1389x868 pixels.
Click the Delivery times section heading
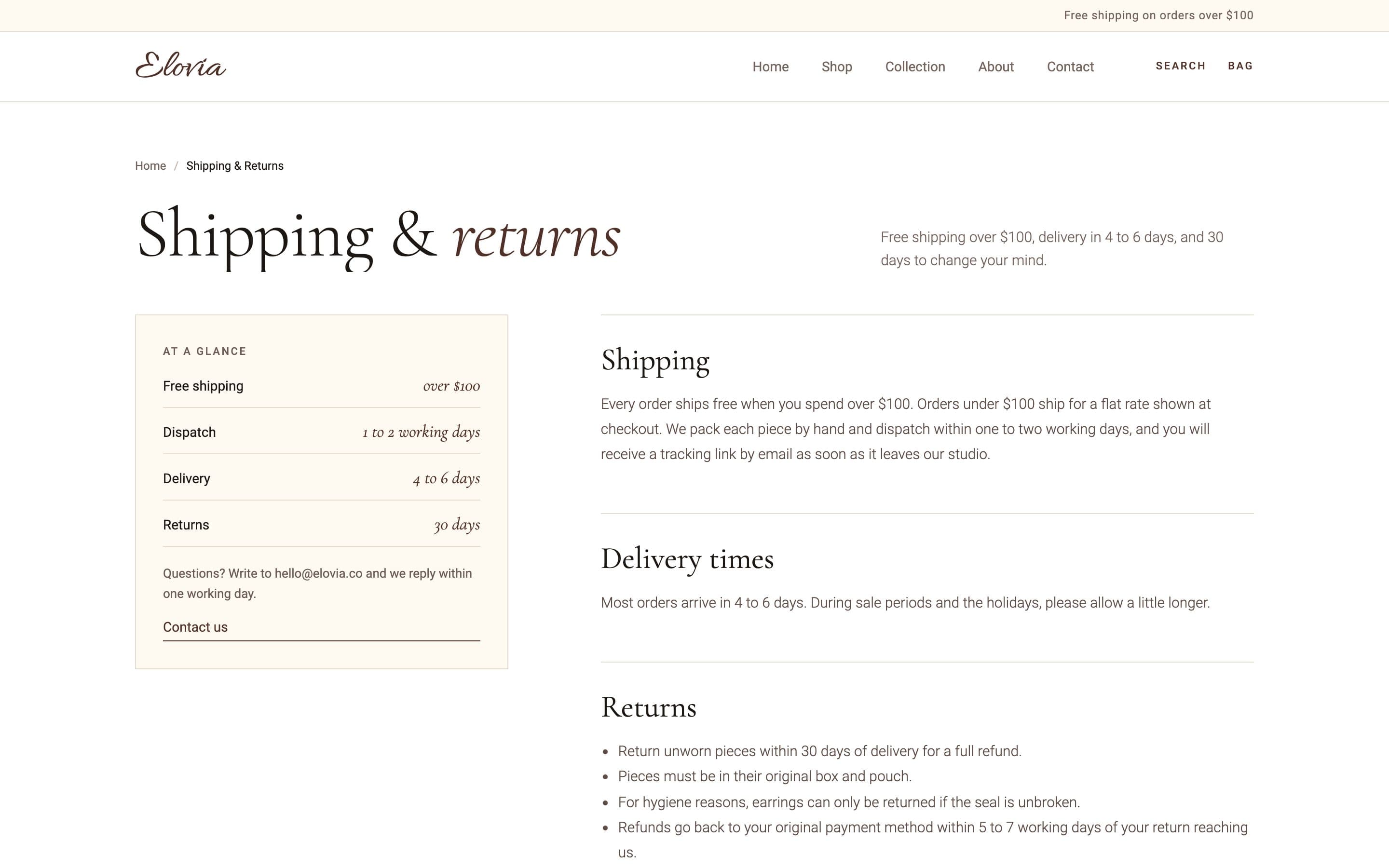tap(687, 559)
